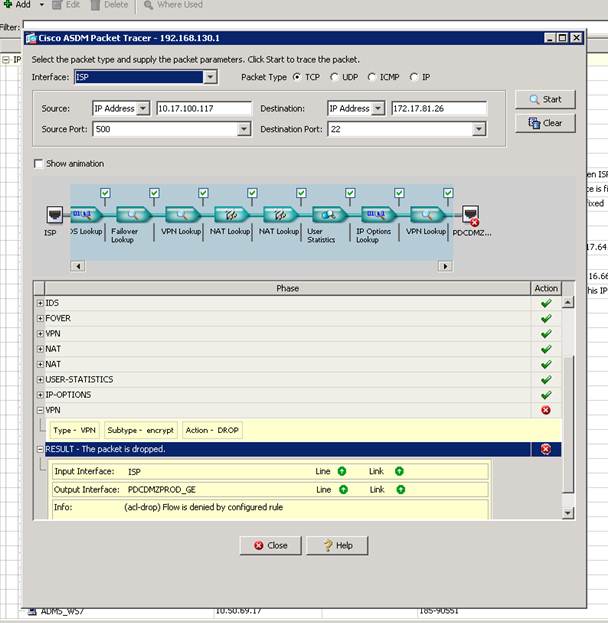Click the Help button

(337, 546)
